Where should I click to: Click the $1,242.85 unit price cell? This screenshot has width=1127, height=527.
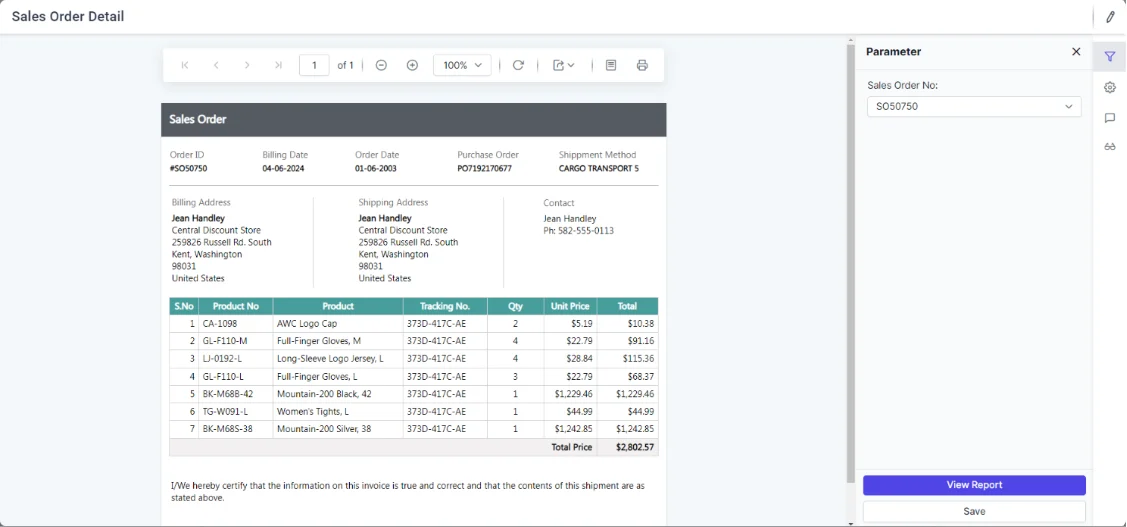(570, 429)
